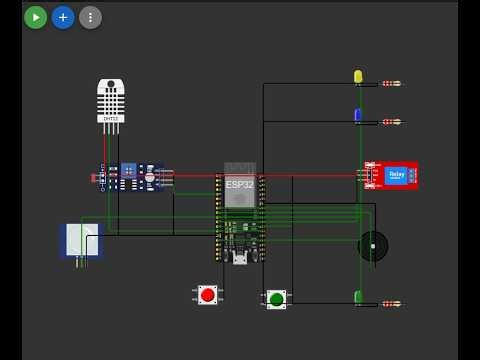480x360 pixels.
Task: Click the red pushbutton component
Action: [208, 295]
